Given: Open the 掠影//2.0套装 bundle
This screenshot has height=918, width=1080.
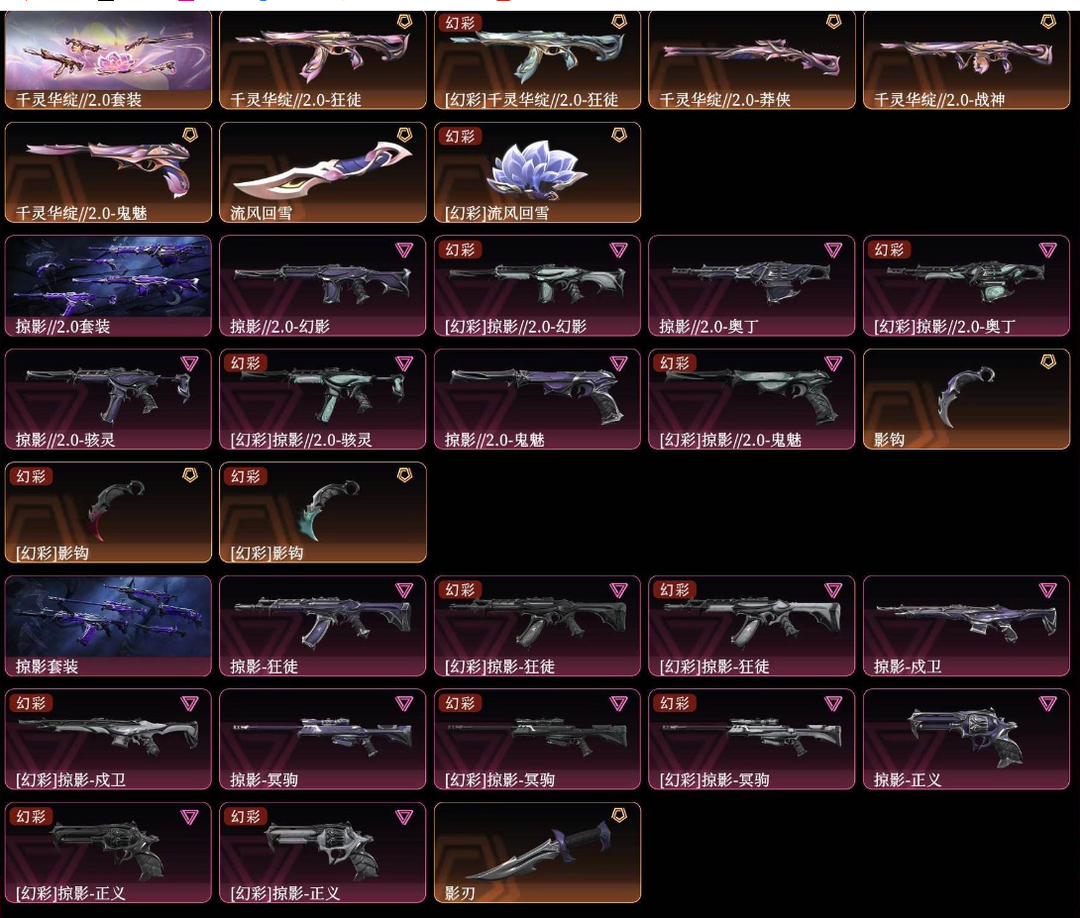Looking at the screenshot, I should [108, 286].
